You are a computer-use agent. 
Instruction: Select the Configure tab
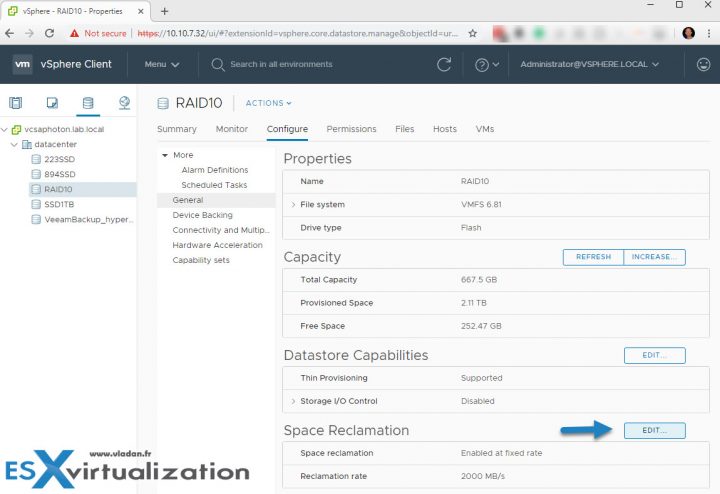(287, 129)
